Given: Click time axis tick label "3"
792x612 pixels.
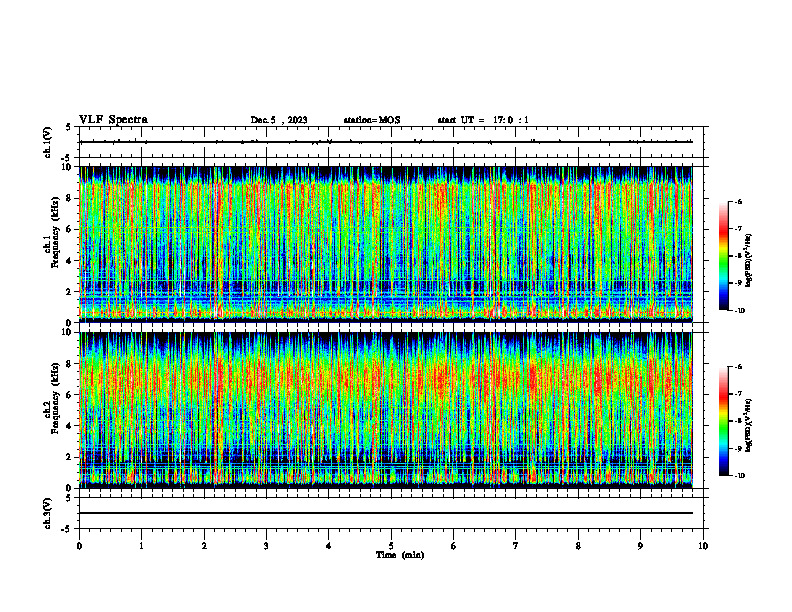Looking at the screenshot, I should 266,546.
